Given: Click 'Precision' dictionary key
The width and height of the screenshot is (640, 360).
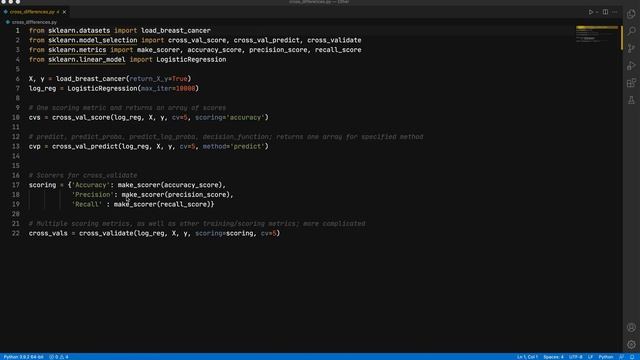Looking at the screenshot, I should tap(93, 195).
